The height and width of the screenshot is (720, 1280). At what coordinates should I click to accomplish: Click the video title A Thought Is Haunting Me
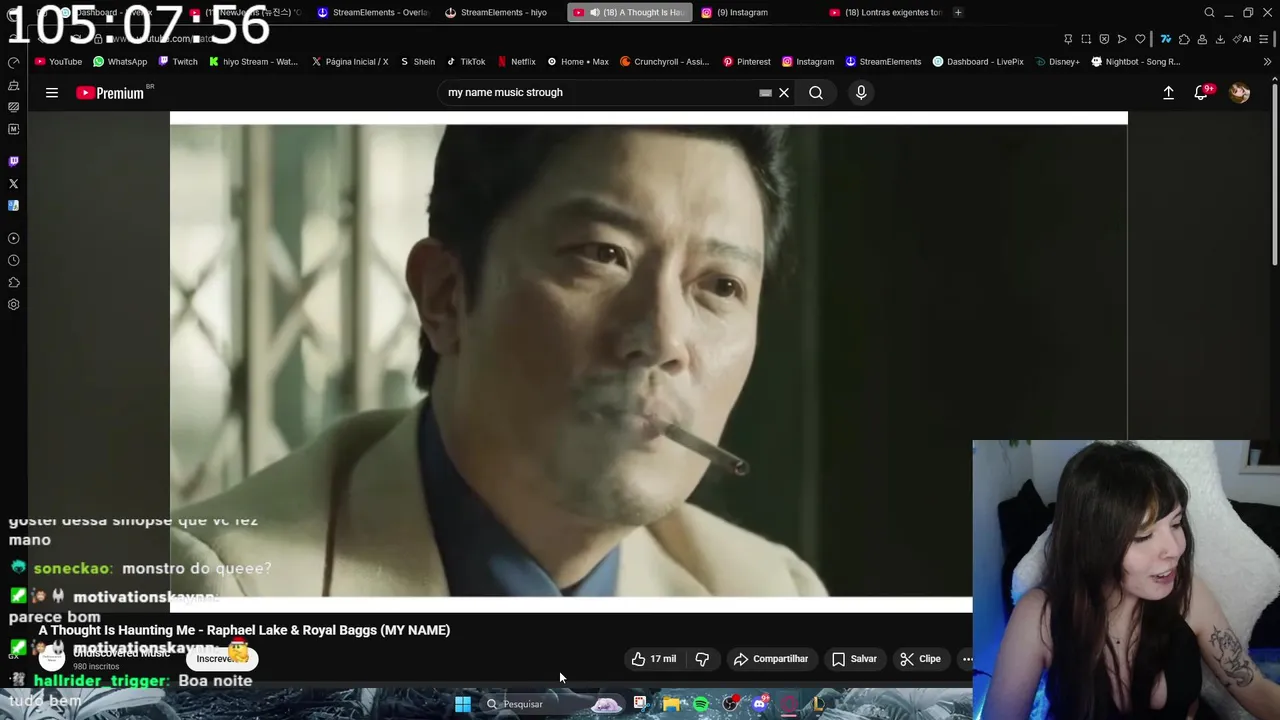click(x=244, y=630)
